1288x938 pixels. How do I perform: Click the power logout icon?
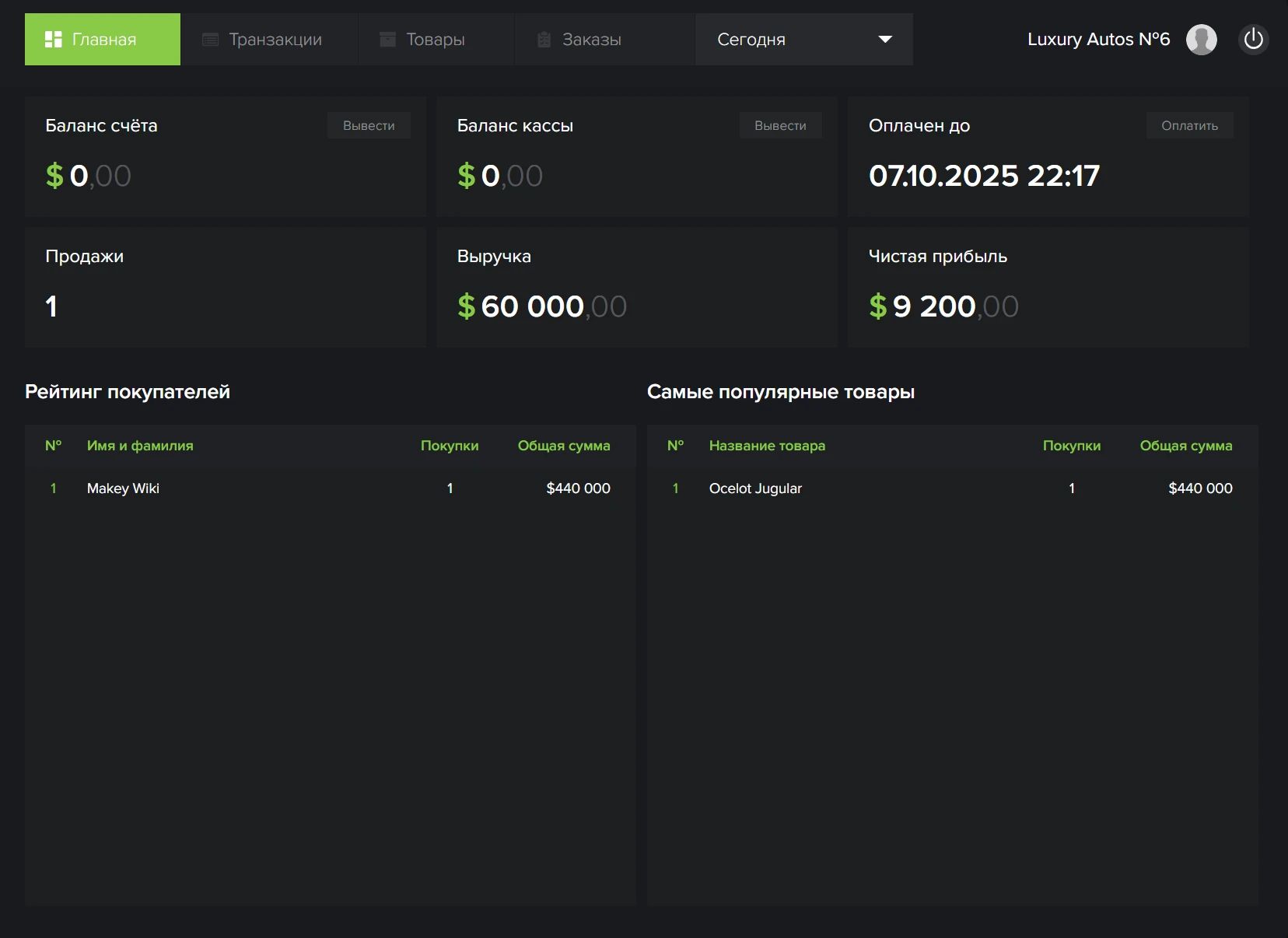1253,40
